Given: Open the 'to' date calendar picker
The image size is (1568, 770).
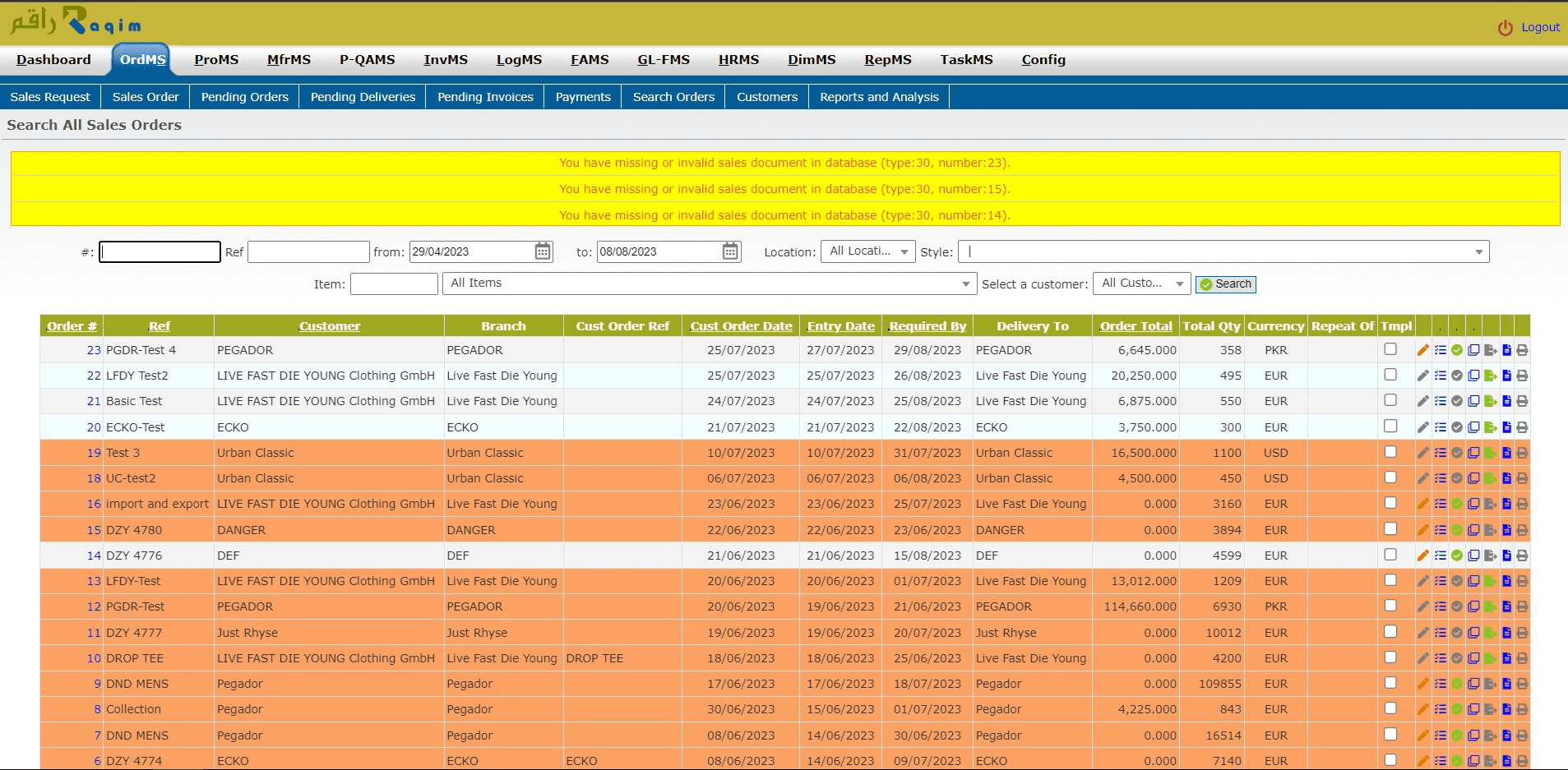Looking at the screenshot, I should click(730, 251).
